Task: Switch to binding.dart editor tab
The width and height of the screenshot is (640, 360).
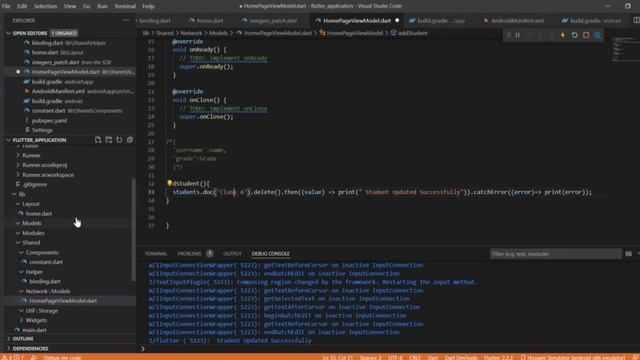Action: [155, 20]
